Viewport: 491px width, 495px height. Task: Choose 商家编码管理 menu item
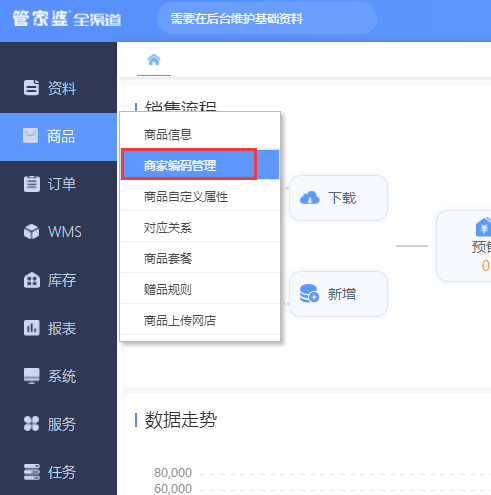200,165
